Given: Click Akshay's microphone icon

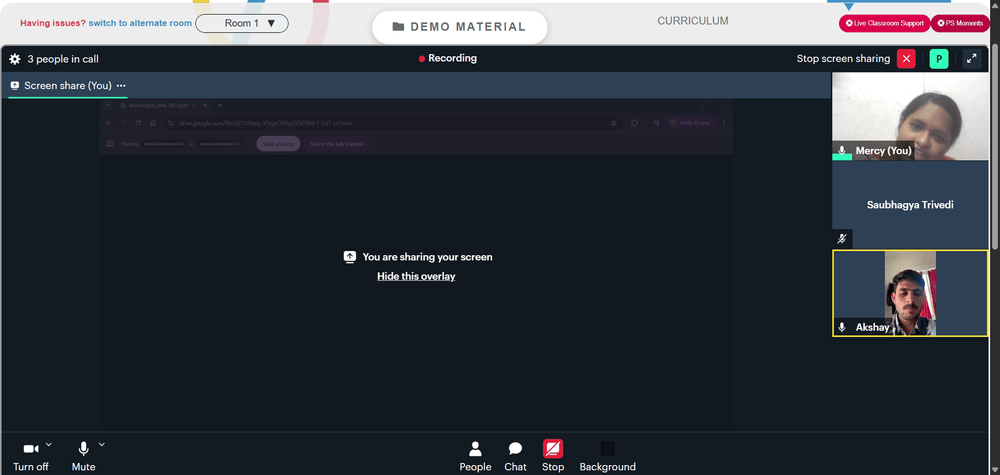Looking at the screenshot, I should tap(842, 327).
